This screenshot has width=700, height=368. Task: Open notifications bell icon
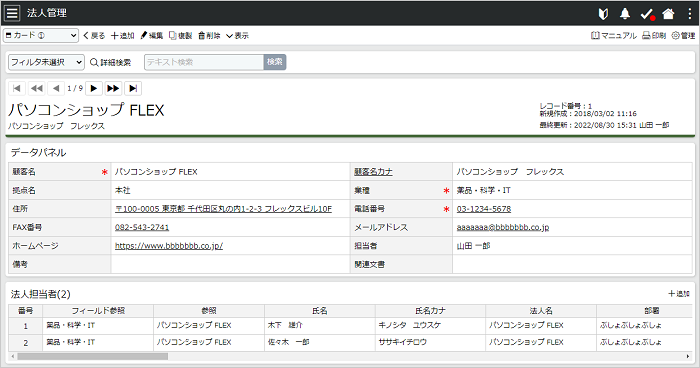point(625,14)
